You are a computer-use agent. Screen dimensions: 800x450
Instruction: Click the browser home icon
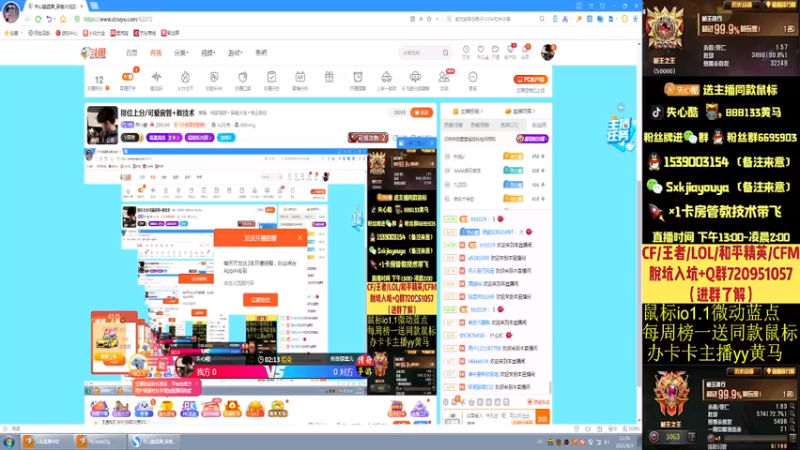click(x=63, y=19)
